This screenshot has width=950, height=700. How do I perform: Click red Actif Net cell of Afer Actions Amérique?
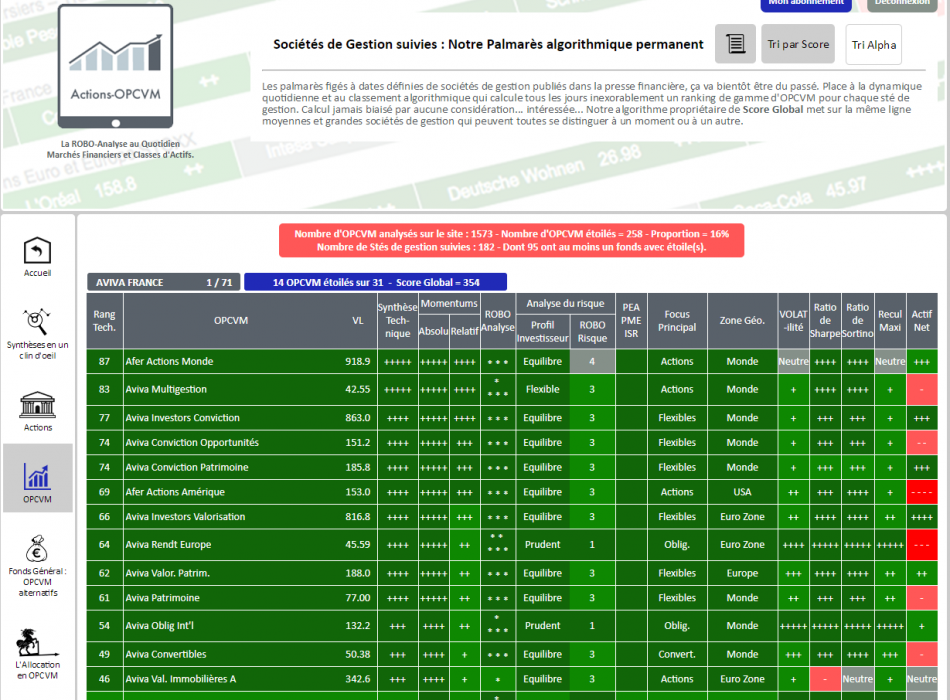tap(922, 492)
